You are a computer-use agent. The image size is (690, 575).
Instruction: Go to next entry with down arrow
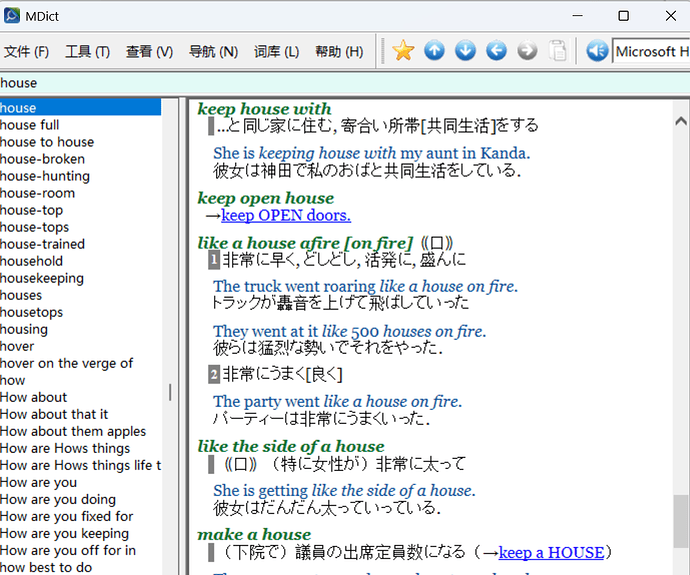pyautogui.click(x=465, y=51)
